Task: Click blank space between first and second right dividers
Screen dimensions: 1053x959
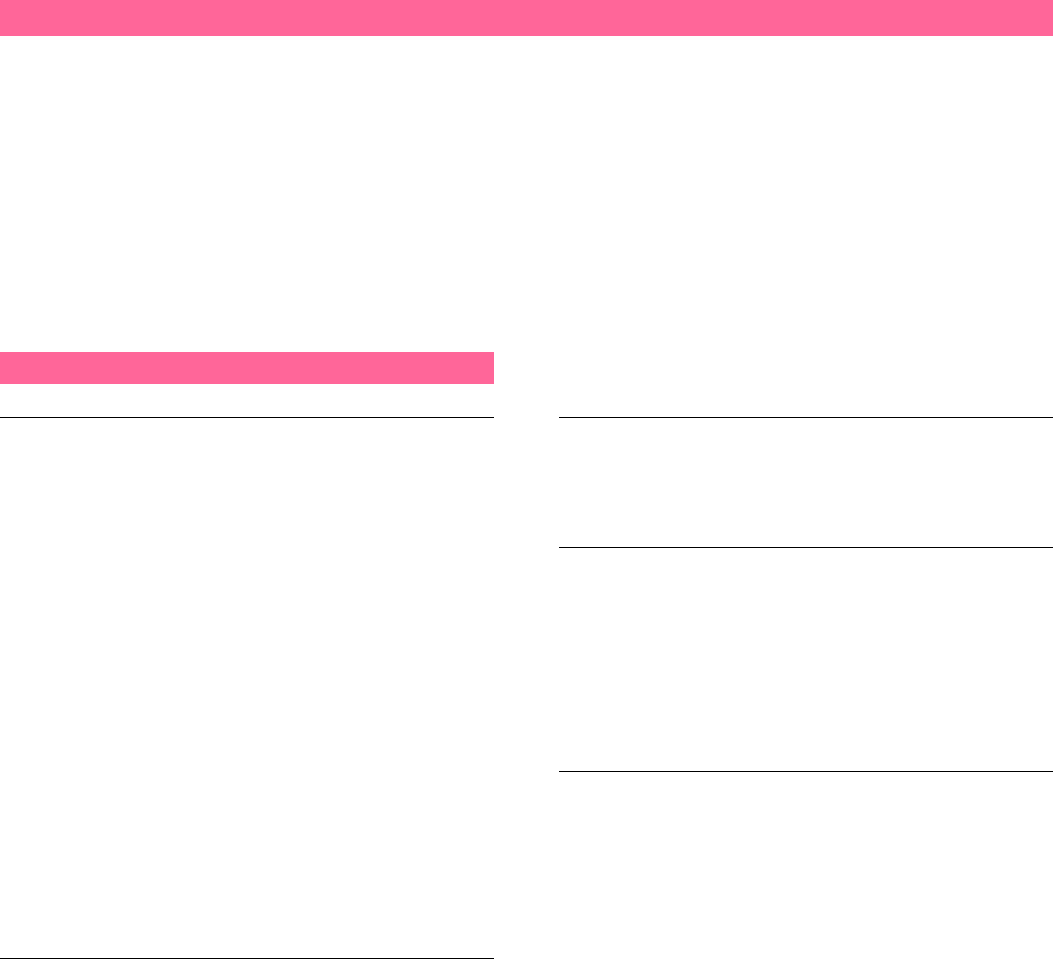Action: point(806,482)
